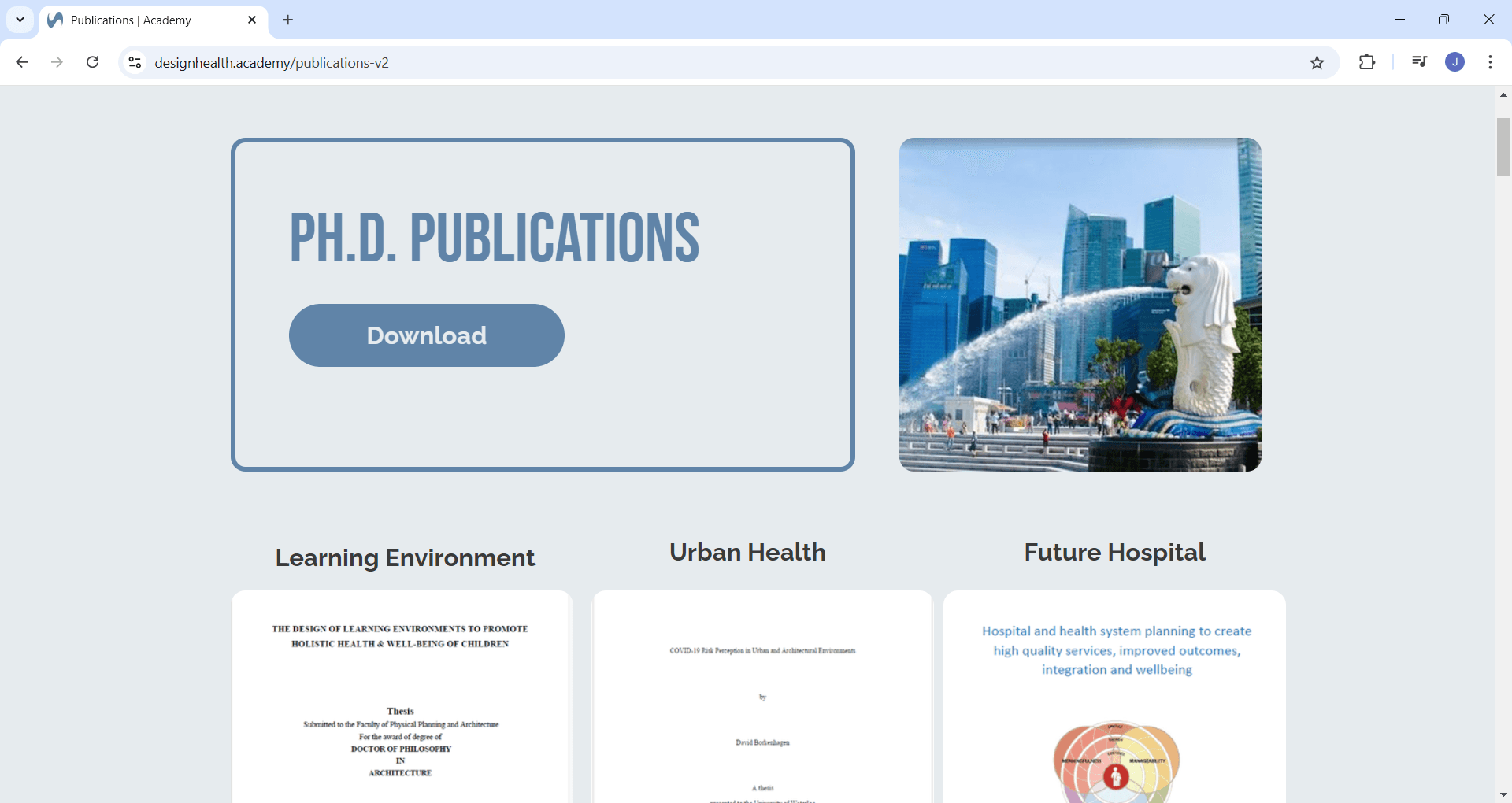Open Chrome three-dot menu
1512x803 pixels.
tap(1490, 62)
